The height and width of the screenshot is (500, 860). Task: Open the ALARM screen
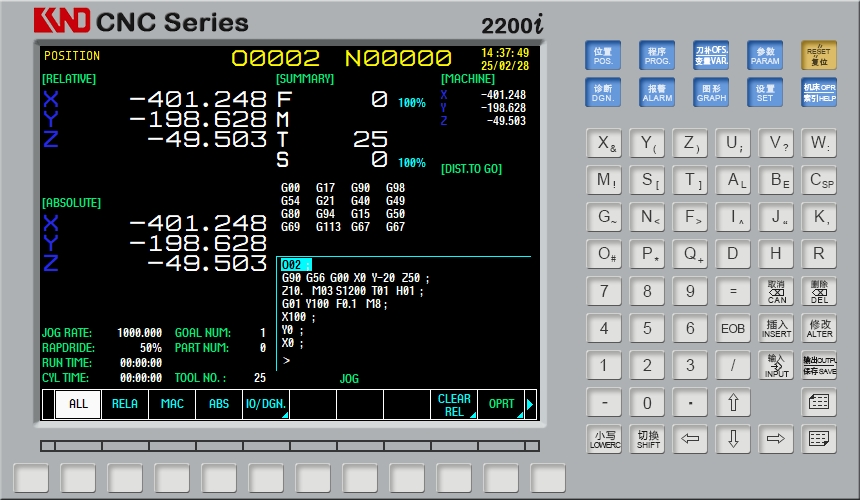(x=657, y=94)
